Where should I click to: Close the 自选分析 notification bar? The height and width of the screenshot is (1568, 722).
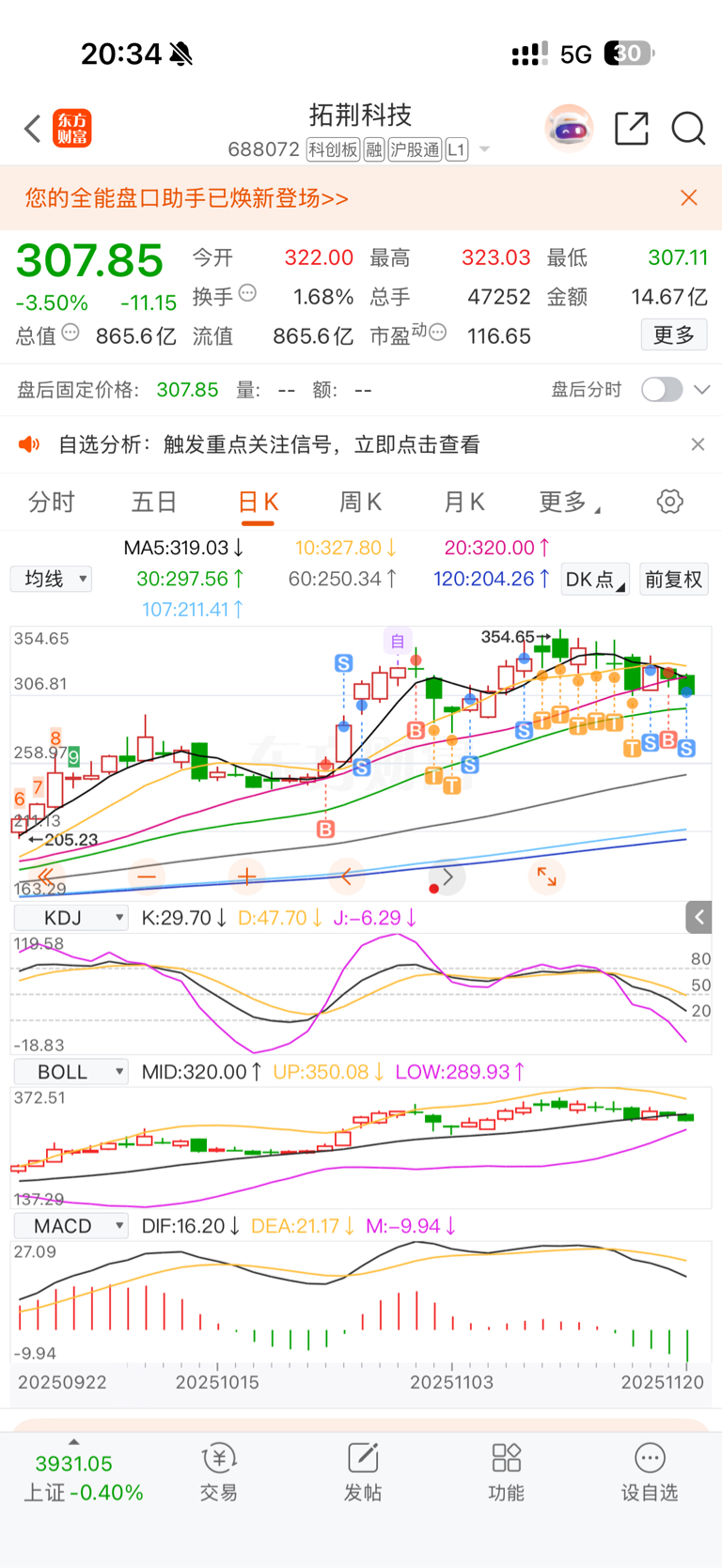698,444
